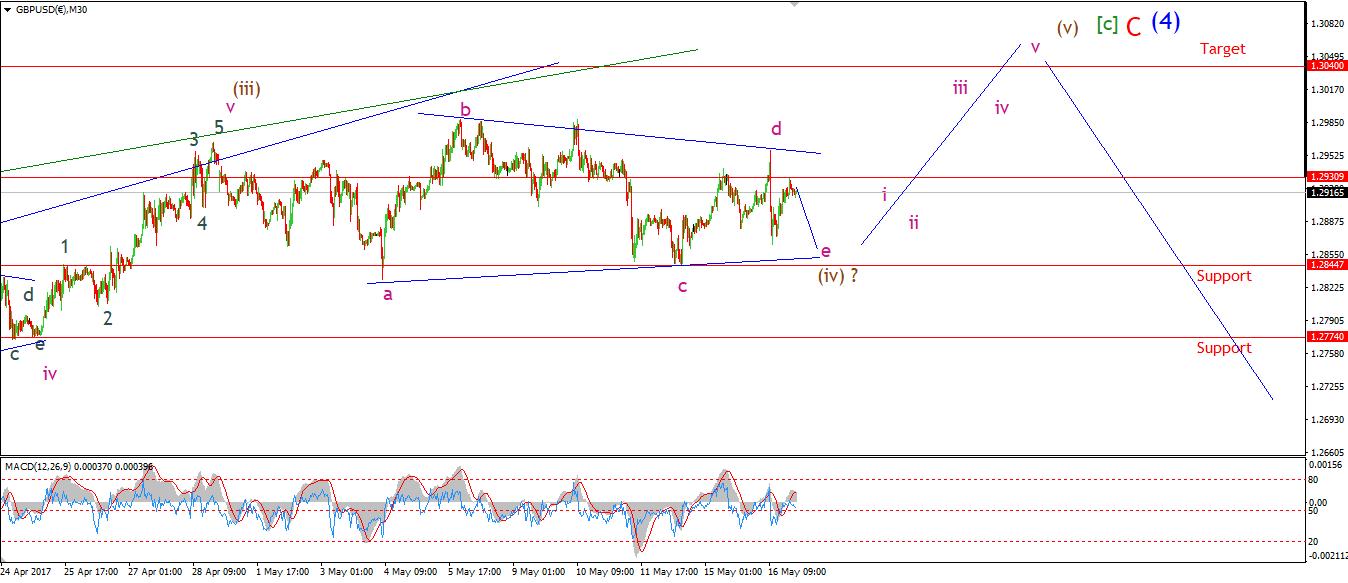Click the red 1.27740 price tag
Screen dimensions: 1348x583
1326,337
